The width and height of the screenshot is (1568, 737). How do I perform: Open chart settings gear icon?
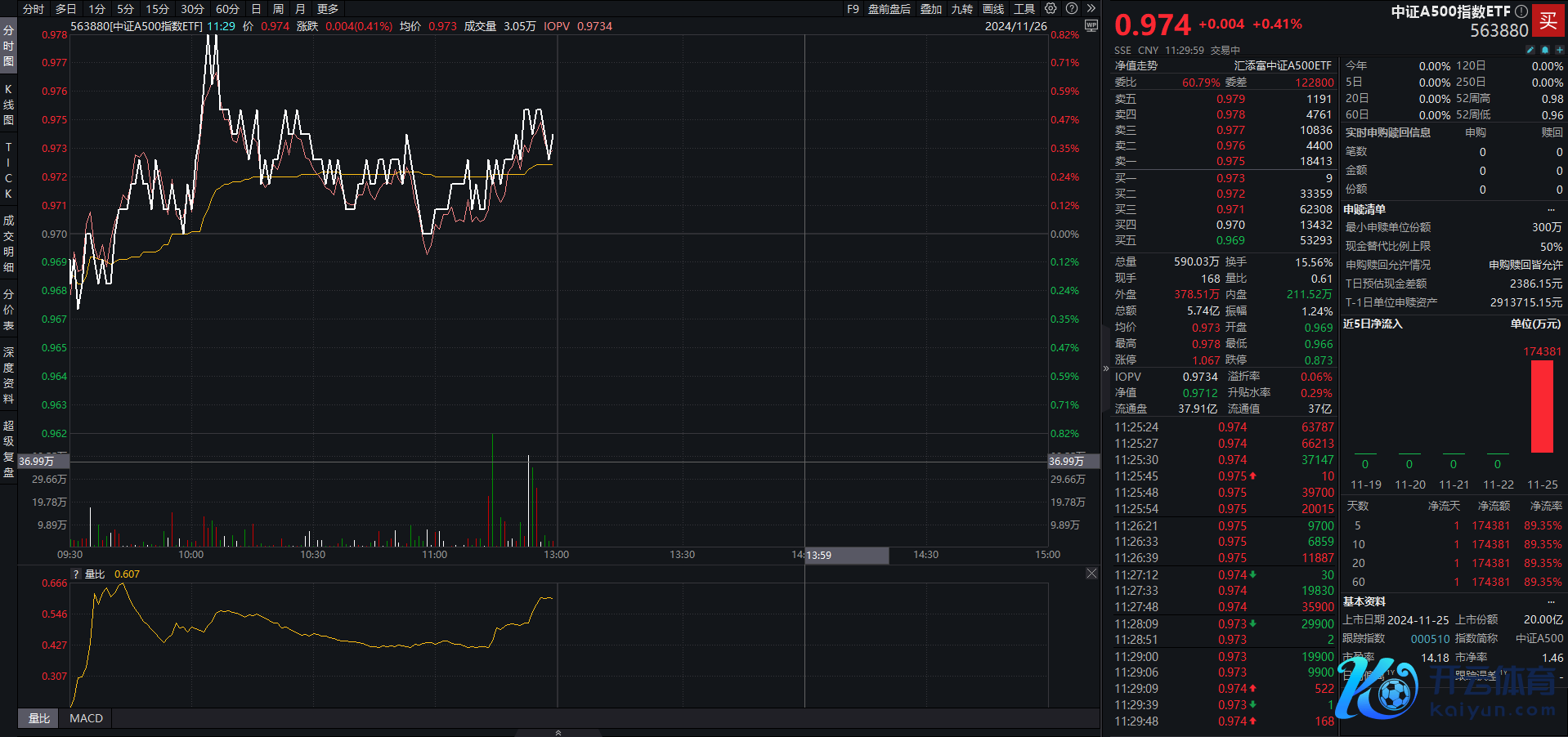click(1051, 9)
